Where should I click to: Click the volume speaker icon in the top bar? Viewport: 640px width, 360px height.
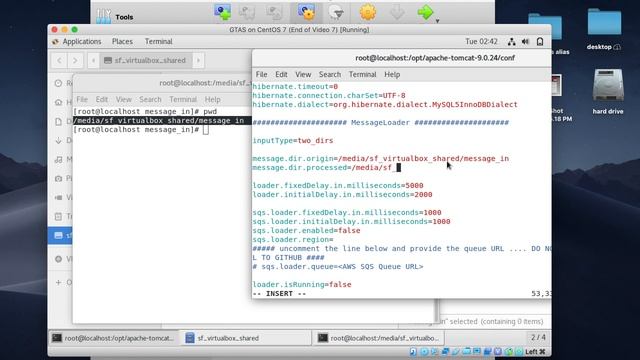[x=525, y=42]
